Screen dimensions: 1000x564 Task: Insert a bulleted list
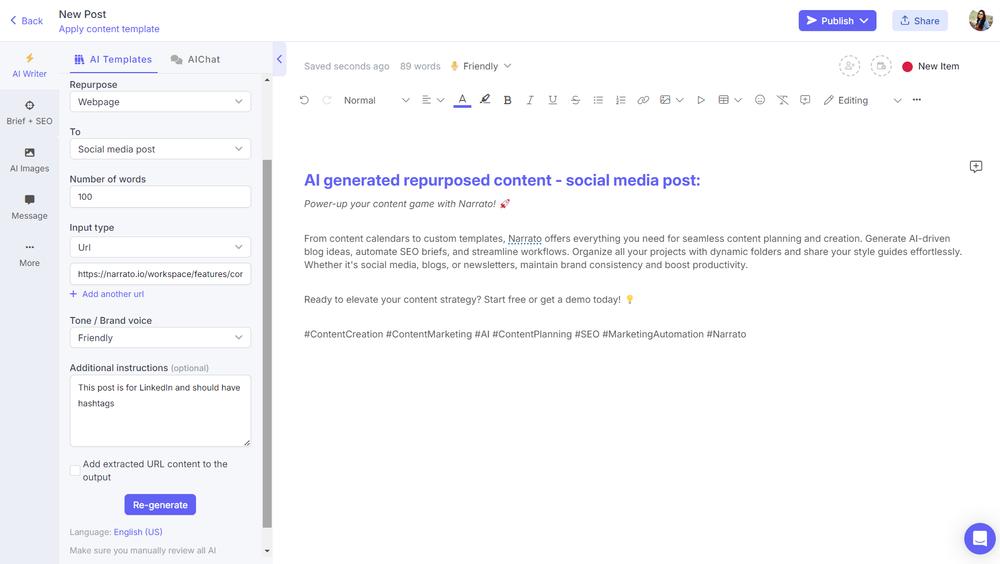click(x=598, y=100)
